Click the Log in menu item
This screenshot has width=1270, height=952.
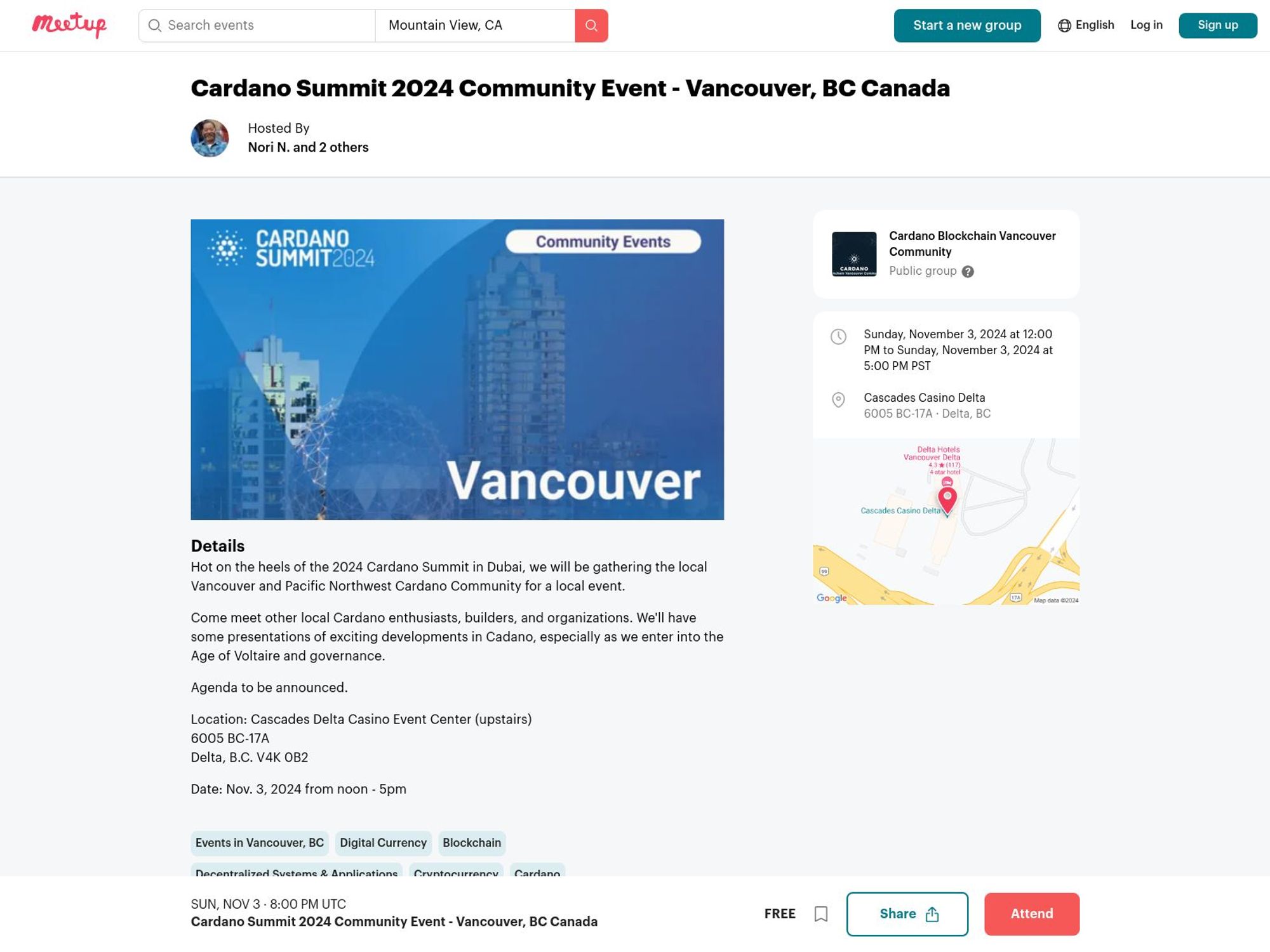coord(1146,25)
